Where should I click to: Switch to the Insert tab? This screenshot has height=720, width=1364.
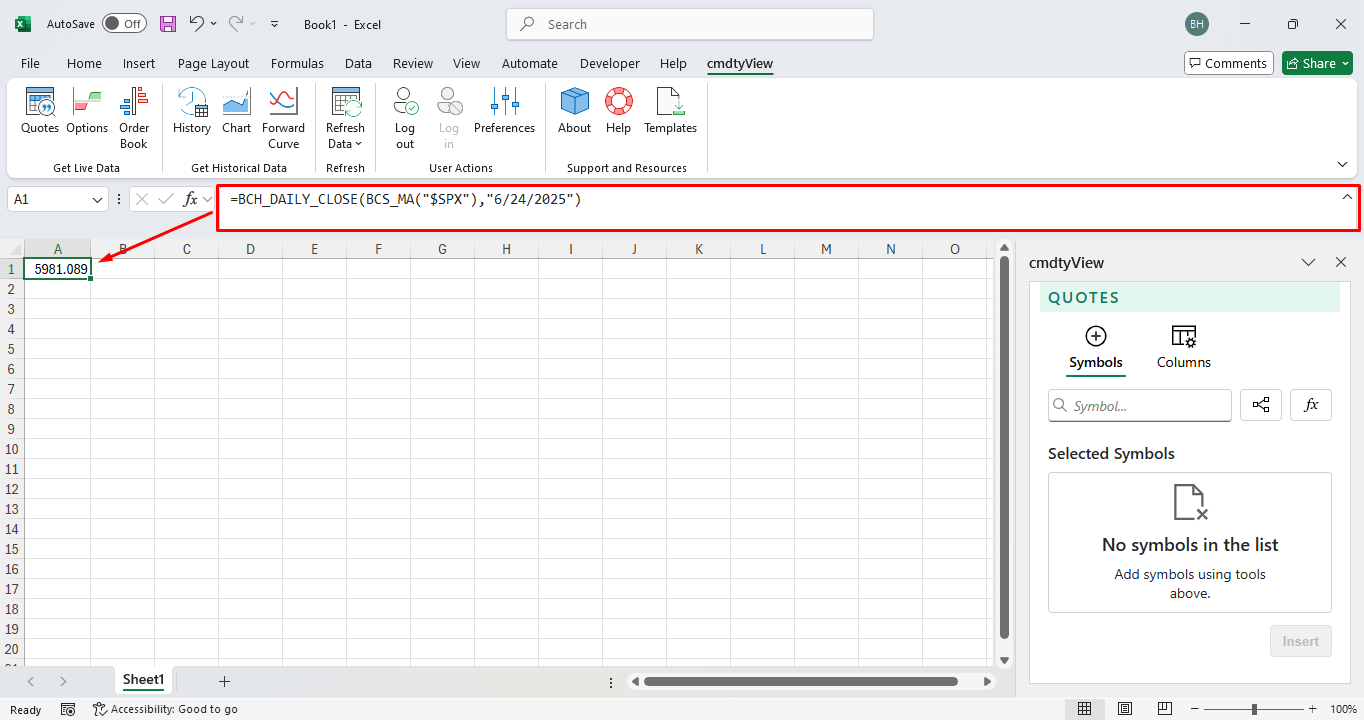tap(139, 63)
